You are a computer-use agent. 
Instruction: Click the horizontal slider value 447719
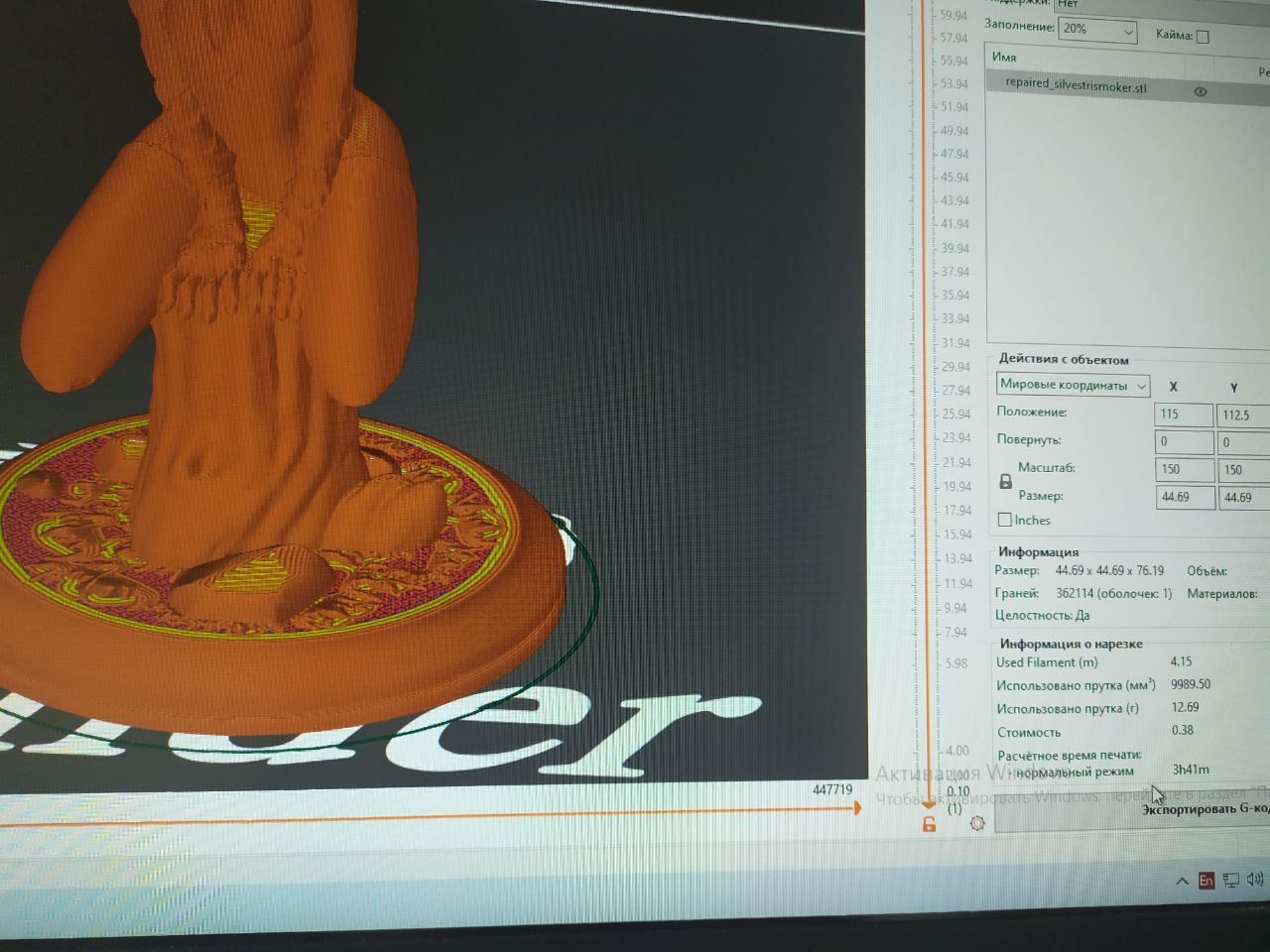832,789
